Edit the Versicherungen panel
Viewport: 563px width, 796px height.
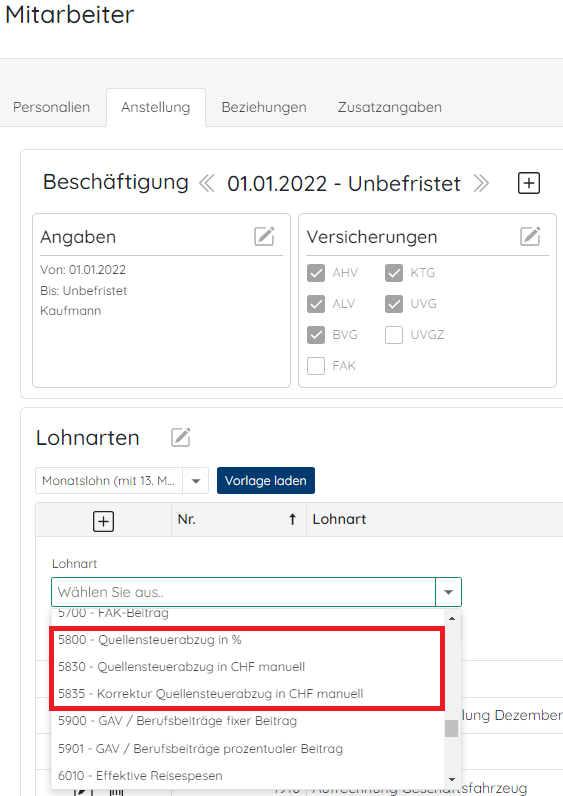[530, 237]
